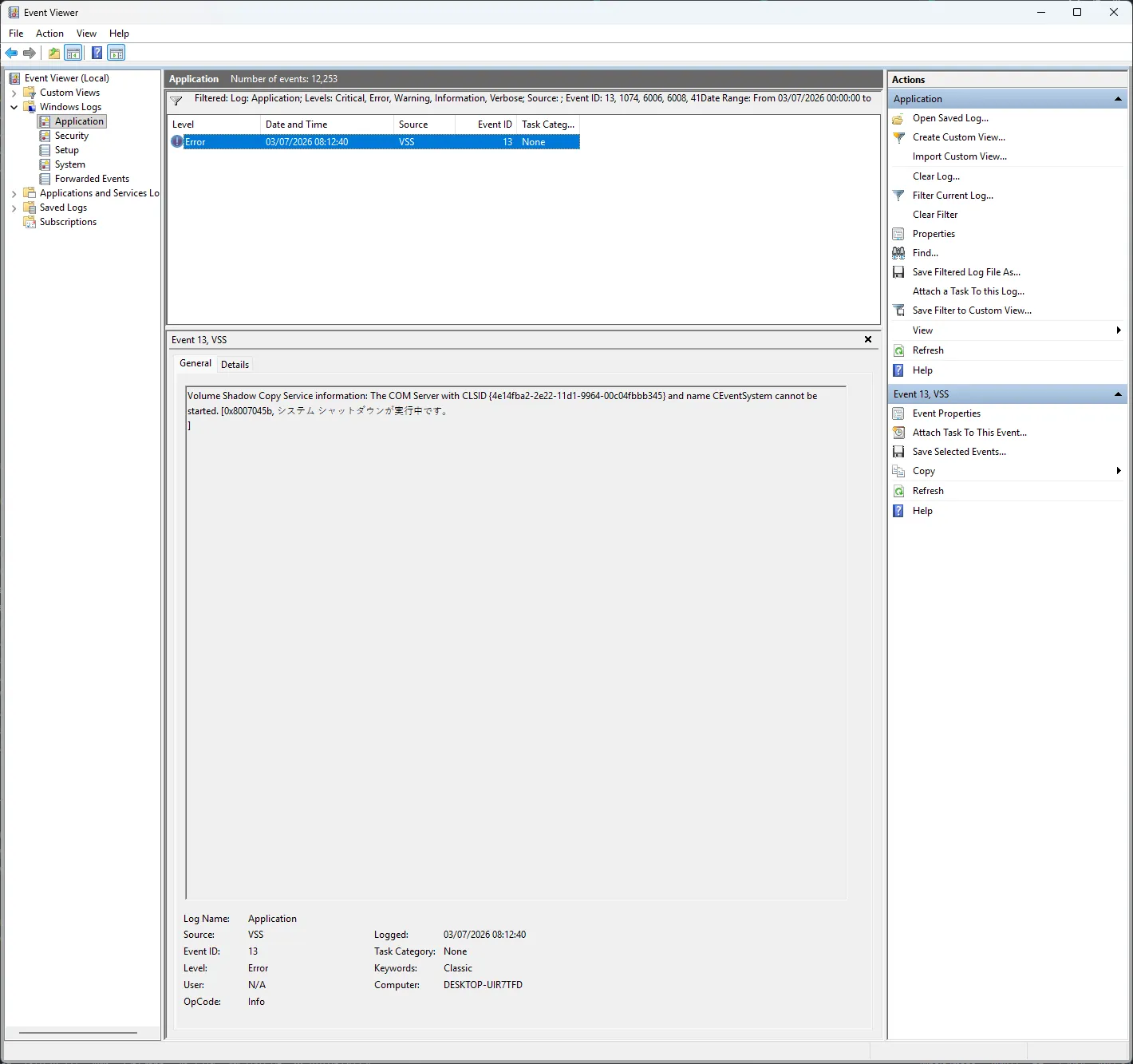Screen dimensions: 1133x1064
Task: Collapse the Event 13, VSS actions section
Action: (1118, 394)
